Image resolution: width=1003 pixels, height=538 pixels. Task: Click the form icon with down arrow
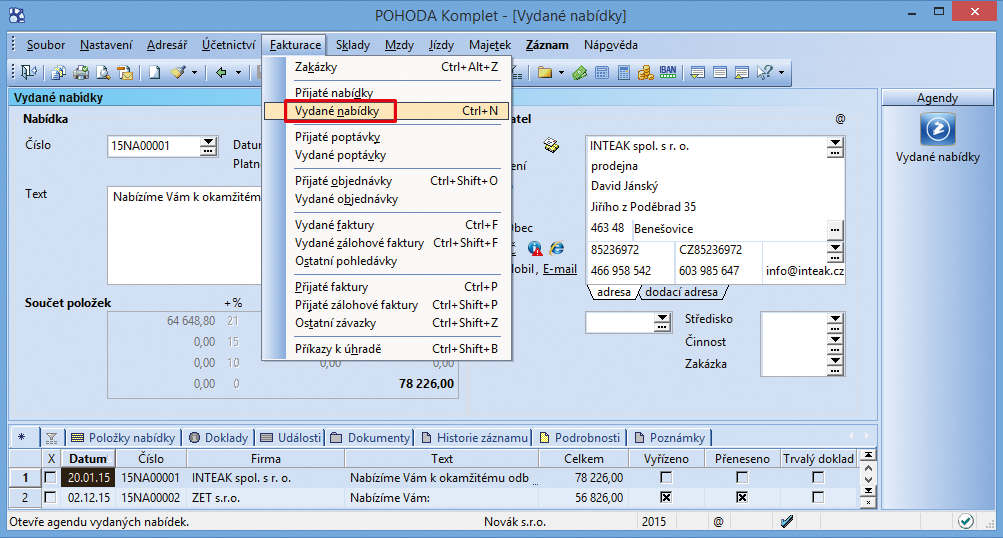coord(698,73)
